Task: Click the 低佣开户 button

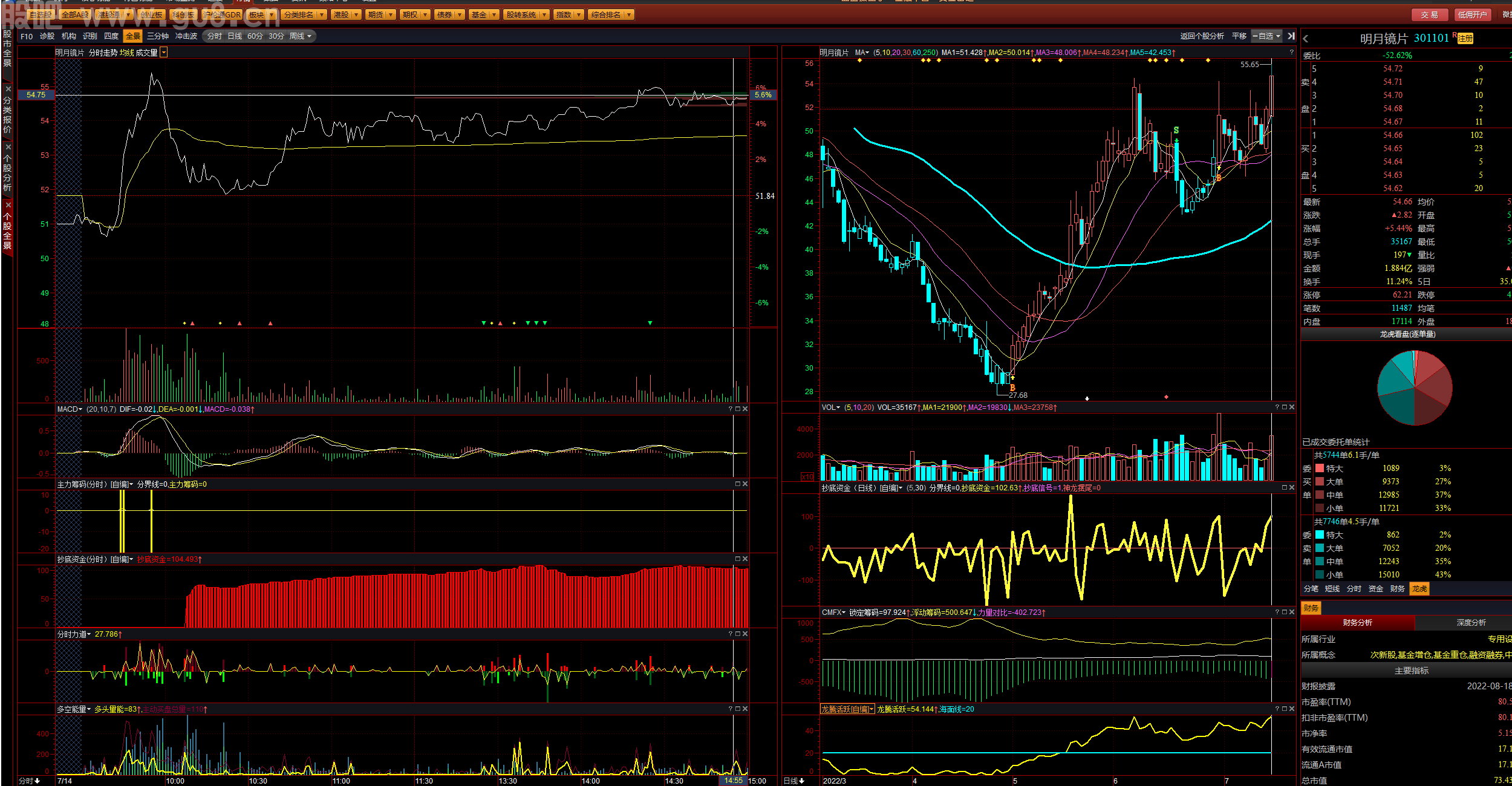Action: (1472, 15)
